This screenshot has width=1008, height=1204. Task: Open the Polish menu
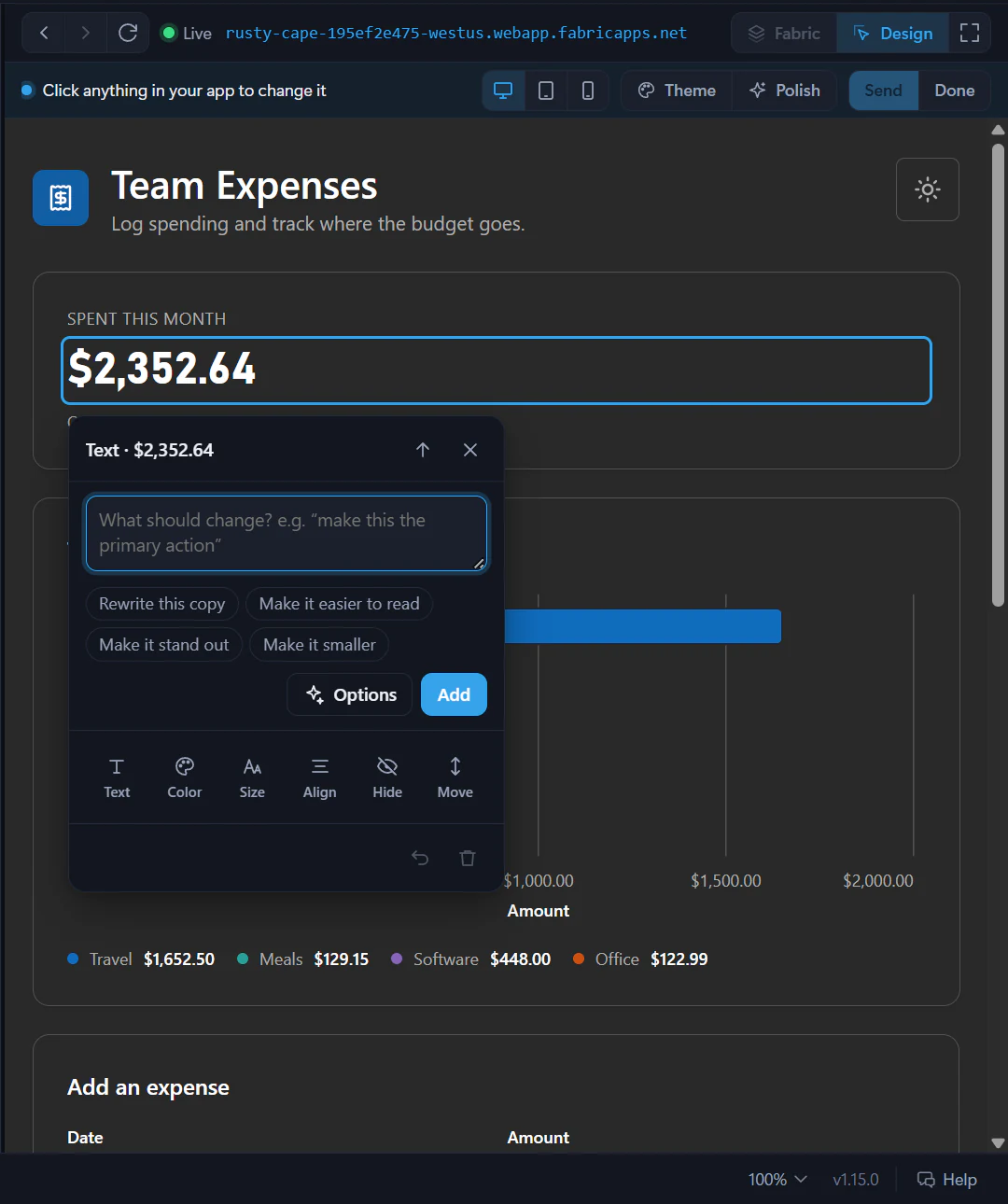(x=785, y=91)
